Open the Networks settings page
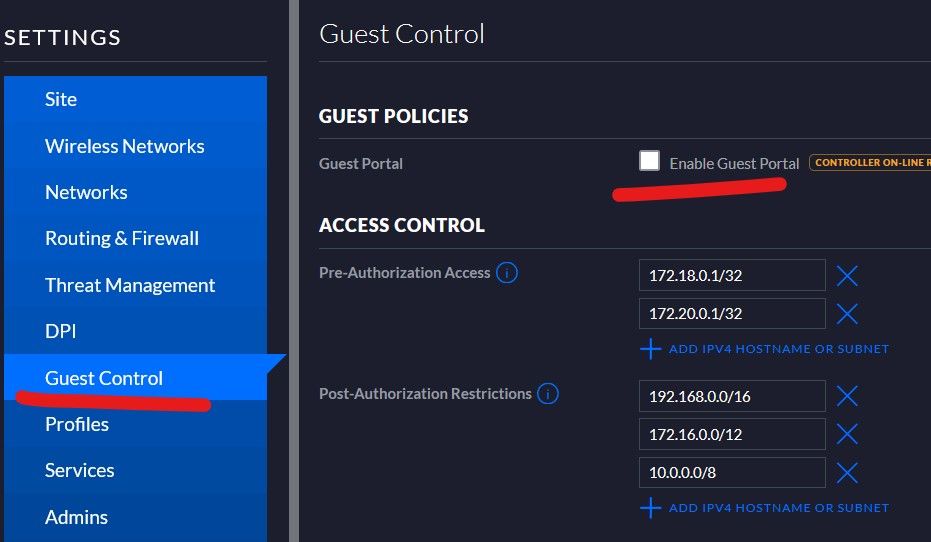The image size is (931, 542). click(x=86, y=192)
